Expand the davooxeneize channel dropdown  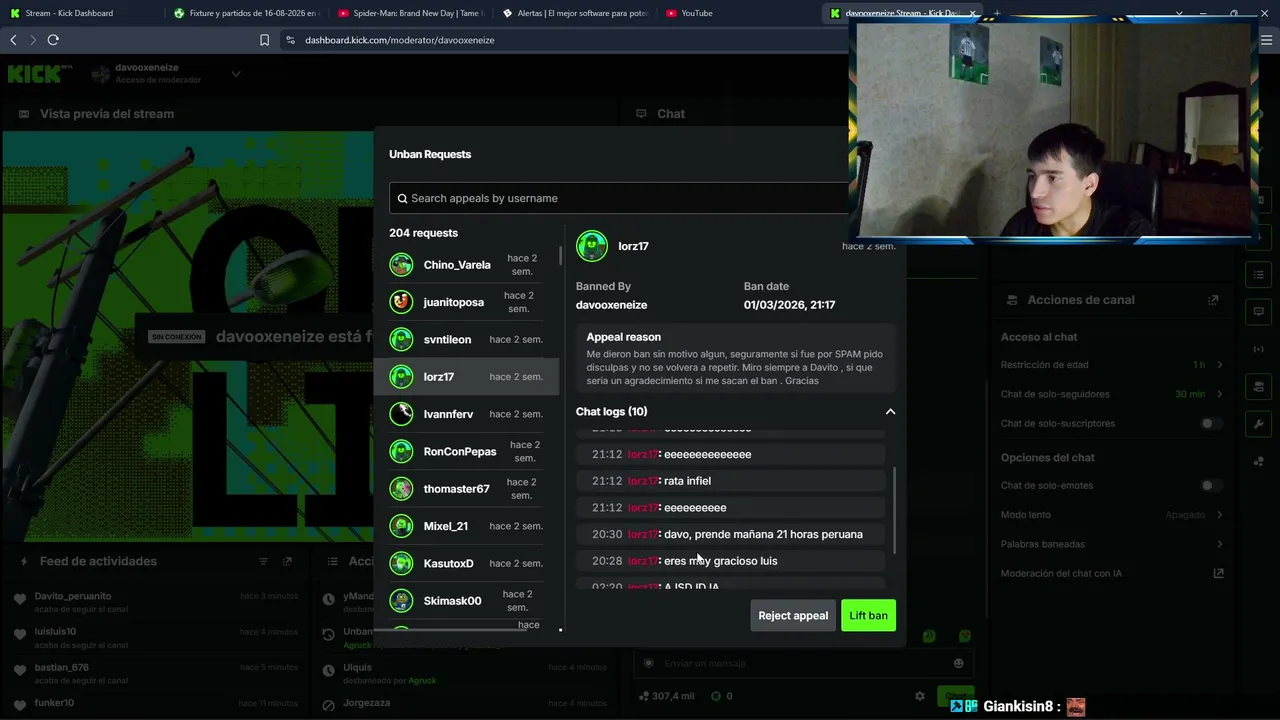236,73
